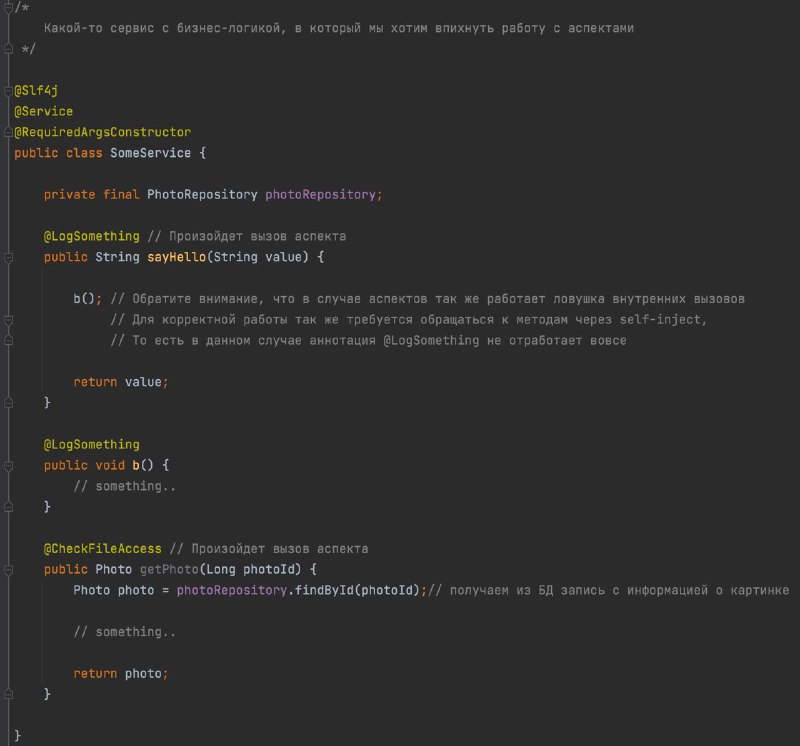
Task: Click the Photo return type of getPhoto
Action: point(113,569)
